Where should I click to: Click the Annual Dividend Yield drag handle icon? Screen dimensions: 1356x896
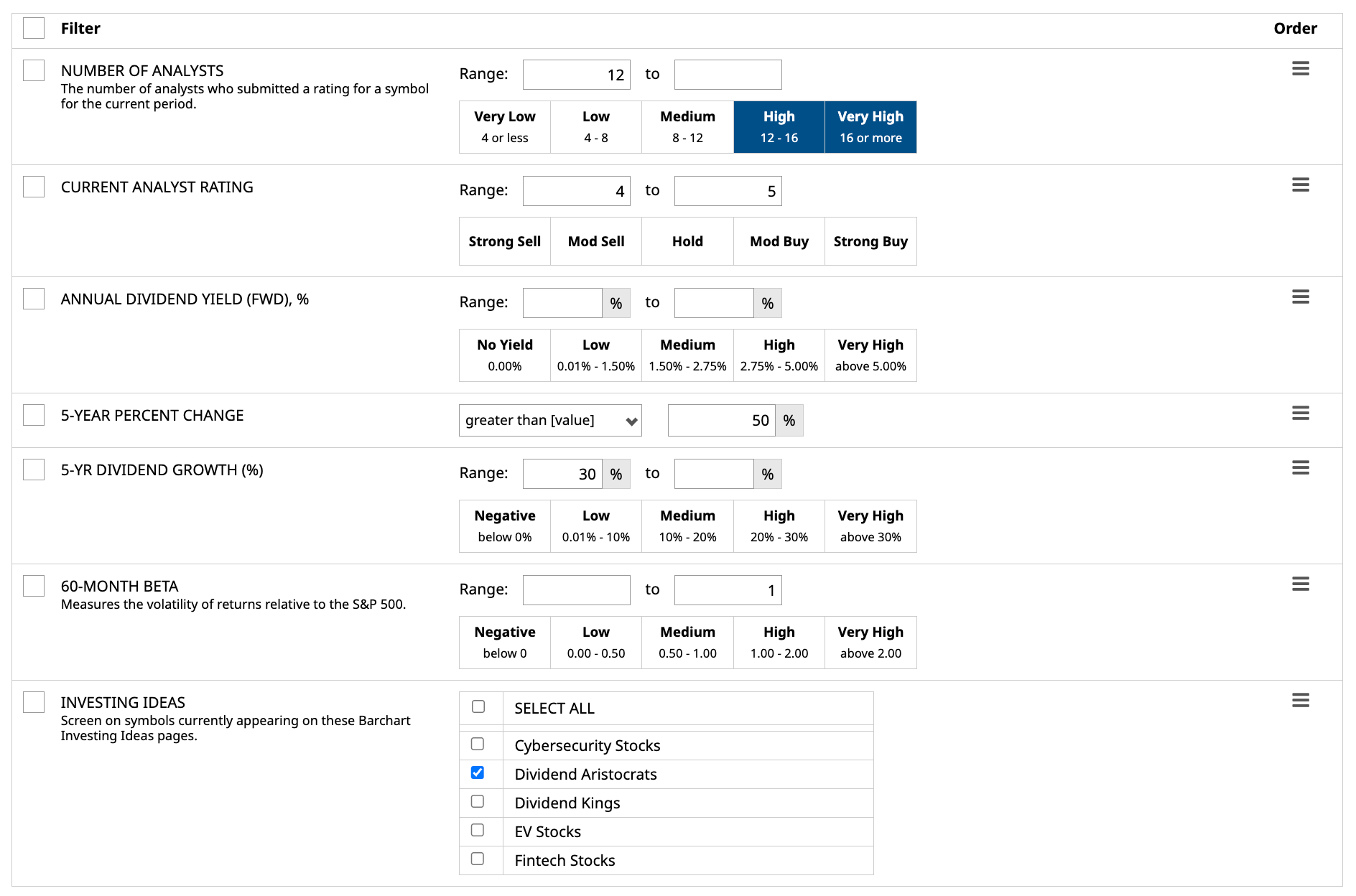[1300, 297]
